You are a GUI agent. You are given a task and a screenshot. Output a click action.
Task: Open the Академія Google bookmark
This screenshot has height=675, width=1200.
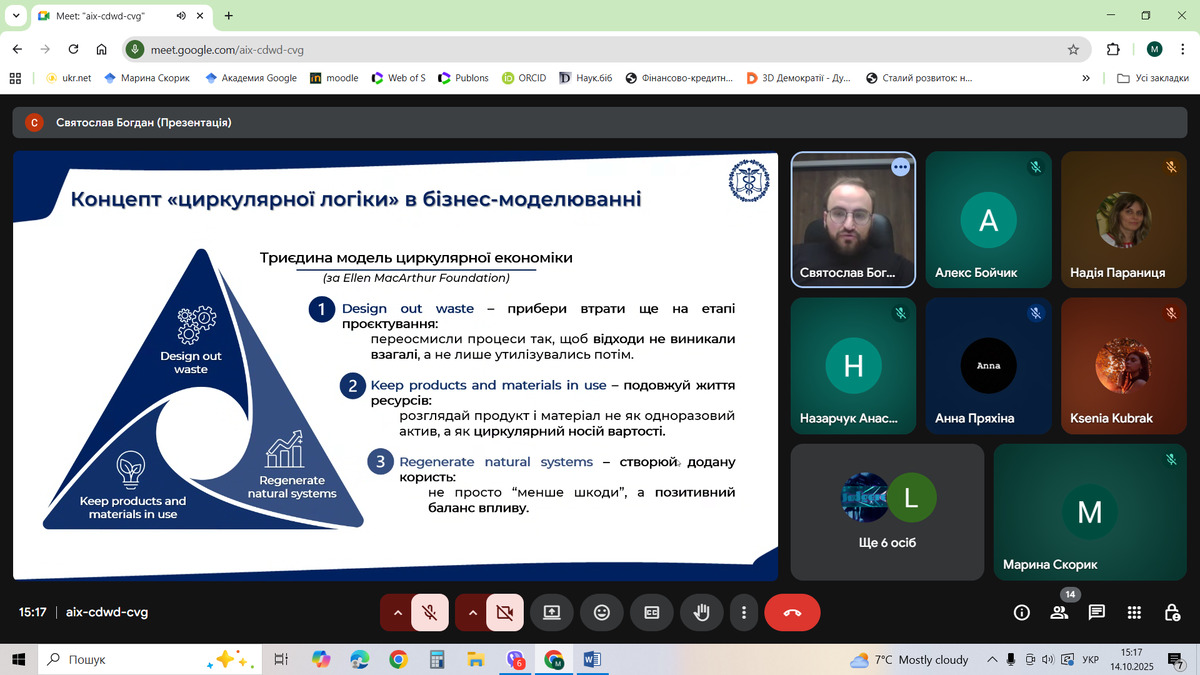pyautogui.click(x=251, y=78)
